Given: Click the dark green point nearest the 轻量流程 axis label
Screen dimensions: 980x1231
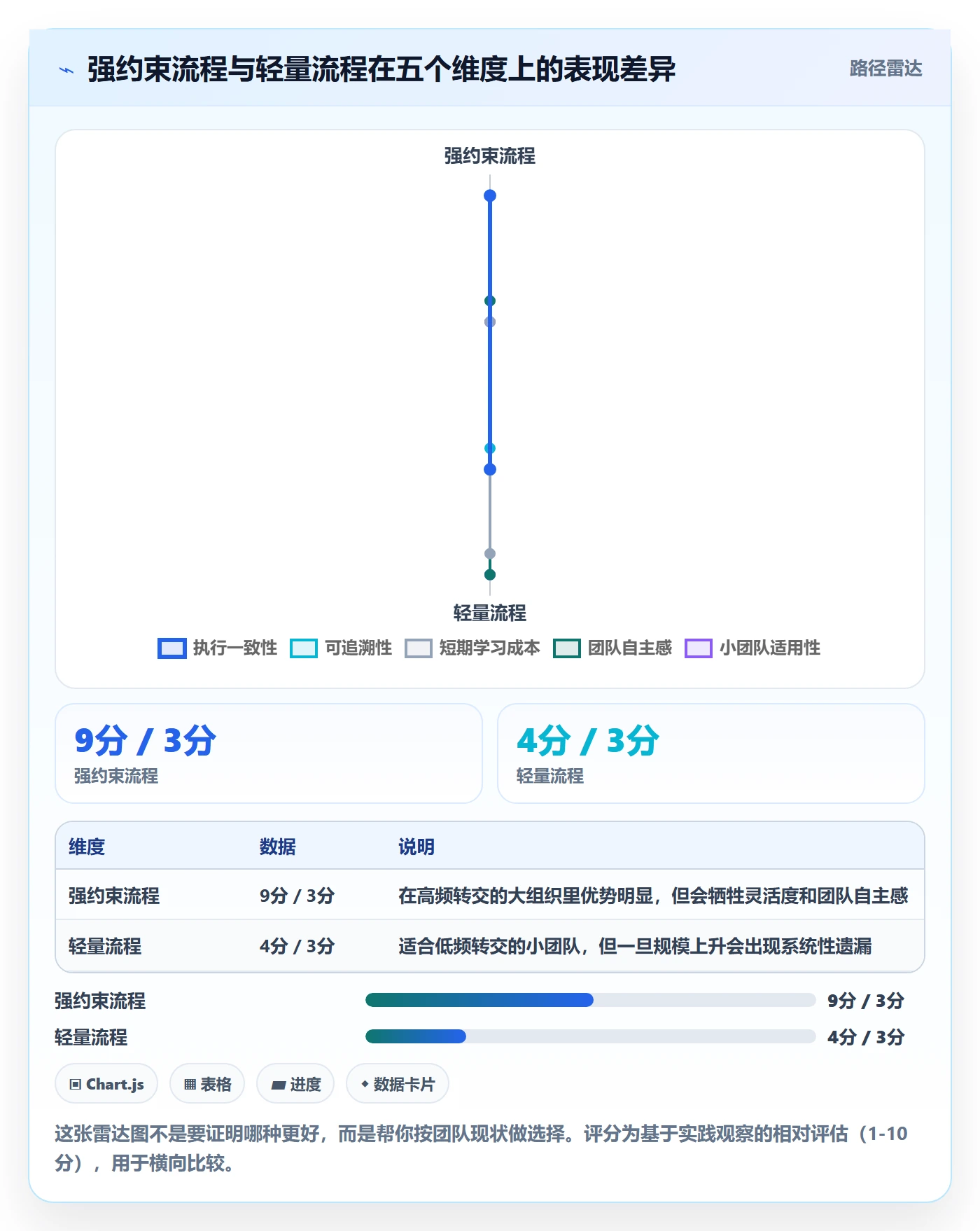Looking at the screenshot, I should [x=490, y=575].
